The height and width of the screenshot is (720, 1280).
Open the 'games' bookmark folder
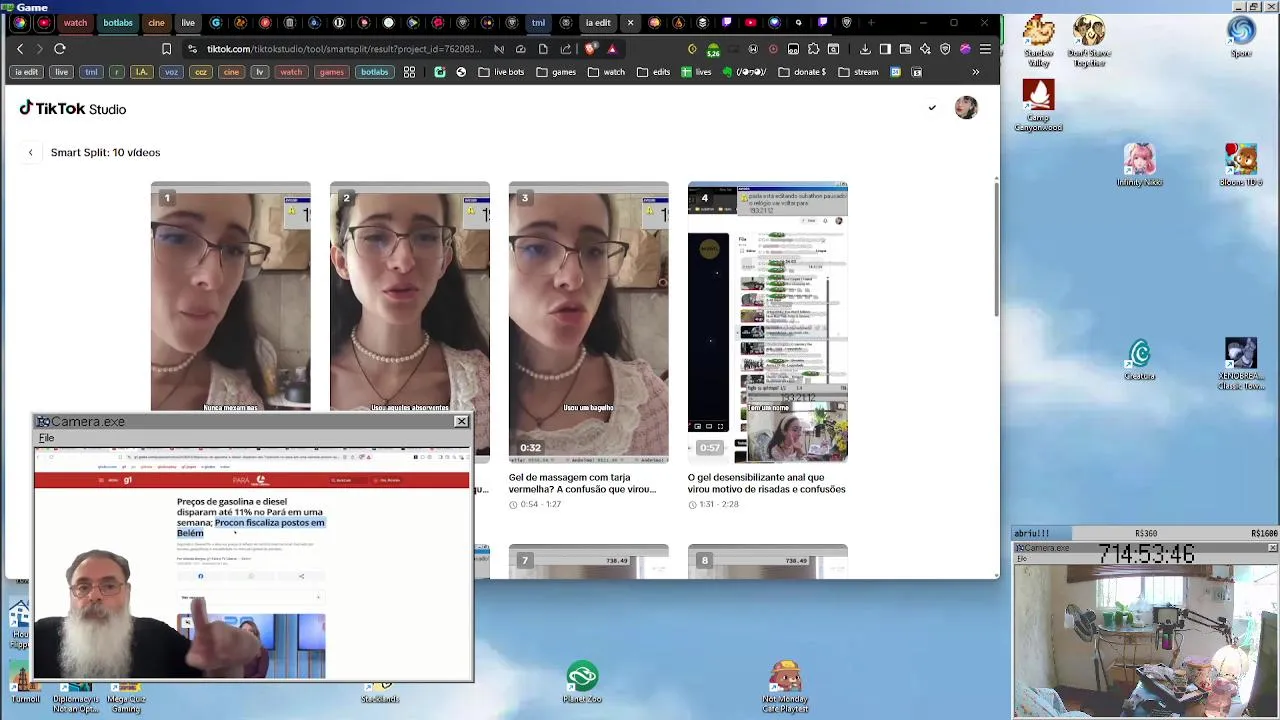click(556, 72)
